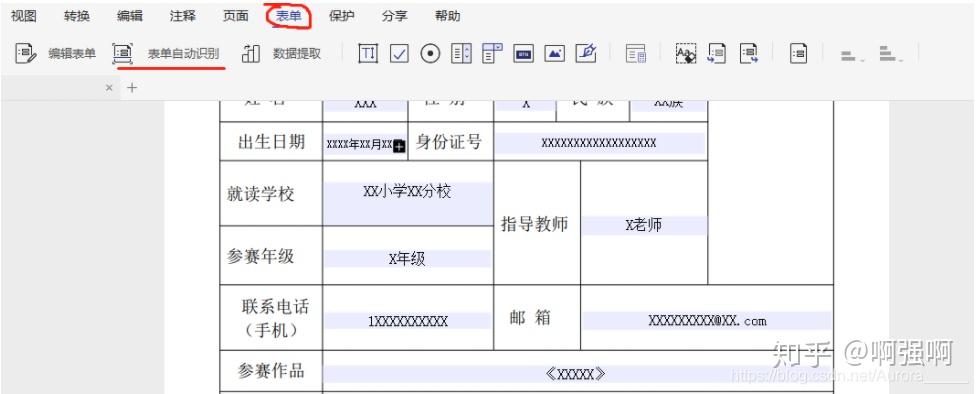Select the push button field tool
The height and width of the screenshot is (394, 978).
(524, 54)
